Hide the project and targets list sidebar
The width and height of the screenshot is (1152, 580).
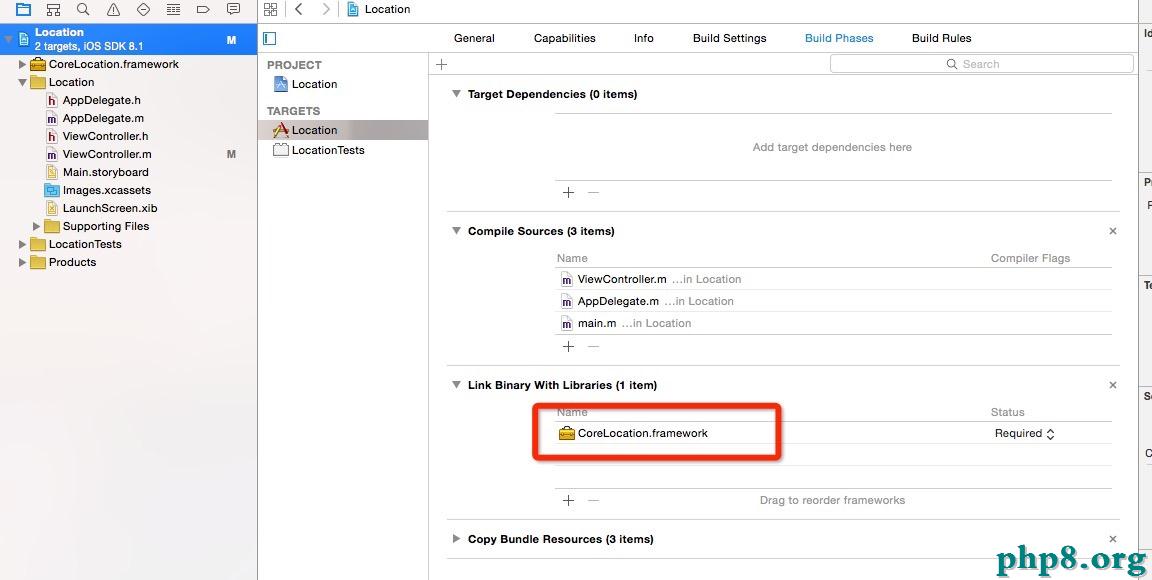pos(269,38)
